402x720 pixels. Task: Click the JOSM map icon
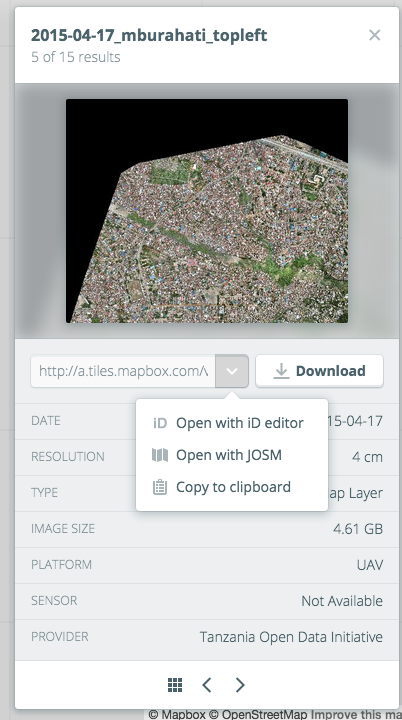pyautogui.click(x=159, y=455)
